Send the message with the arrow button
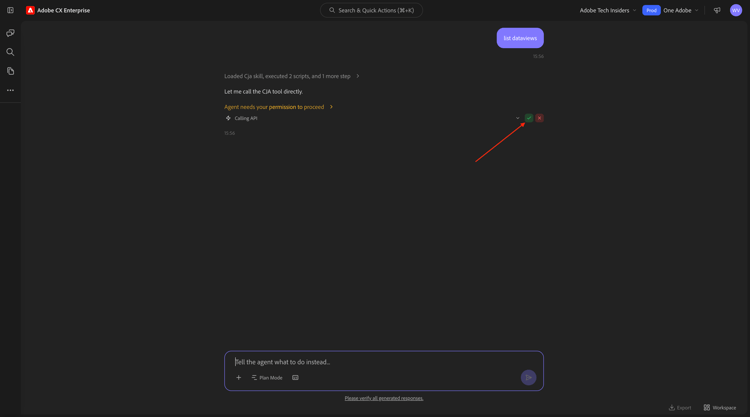Image resolution: width=750 pixels, height=417 pixels. pos(528,378)
